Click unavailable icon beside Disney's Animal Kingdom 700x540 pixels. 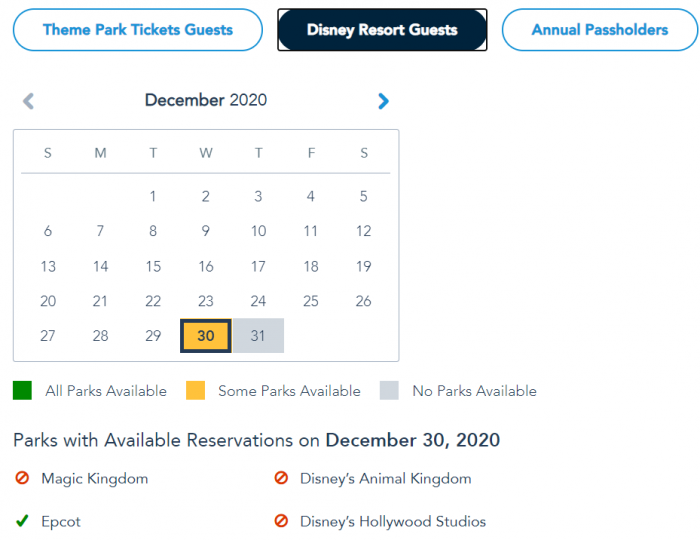tap(281, 479)
